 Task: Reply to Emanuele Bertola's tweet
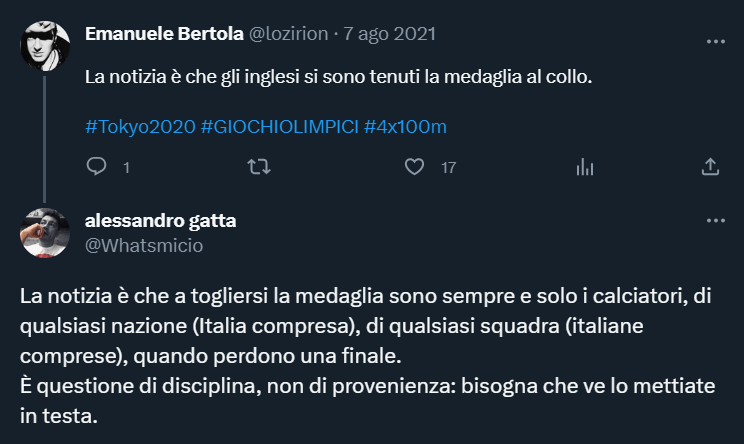[x=97, y=167]
